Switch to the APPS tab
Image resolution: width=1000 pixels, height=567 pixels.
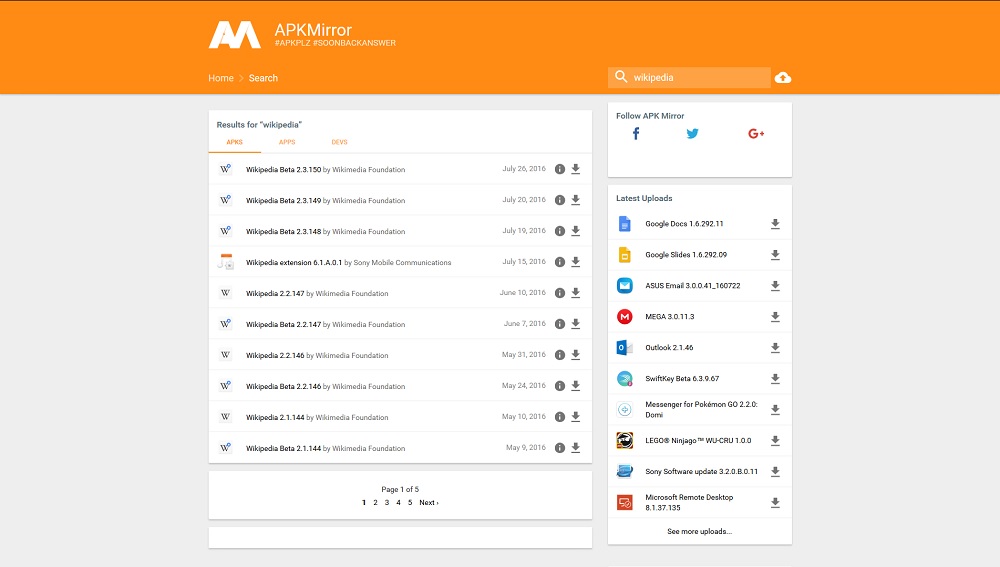click(x=287, y=142)
